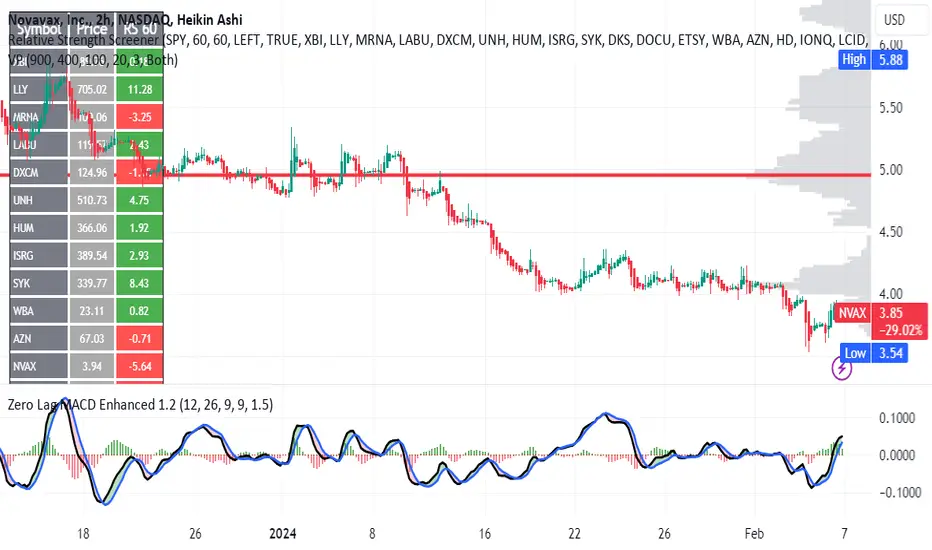Viewport: 932px width, 550px height.
Task: Click the WBA symbol cell
Action: pyautogui.click(x=39, y=311)
